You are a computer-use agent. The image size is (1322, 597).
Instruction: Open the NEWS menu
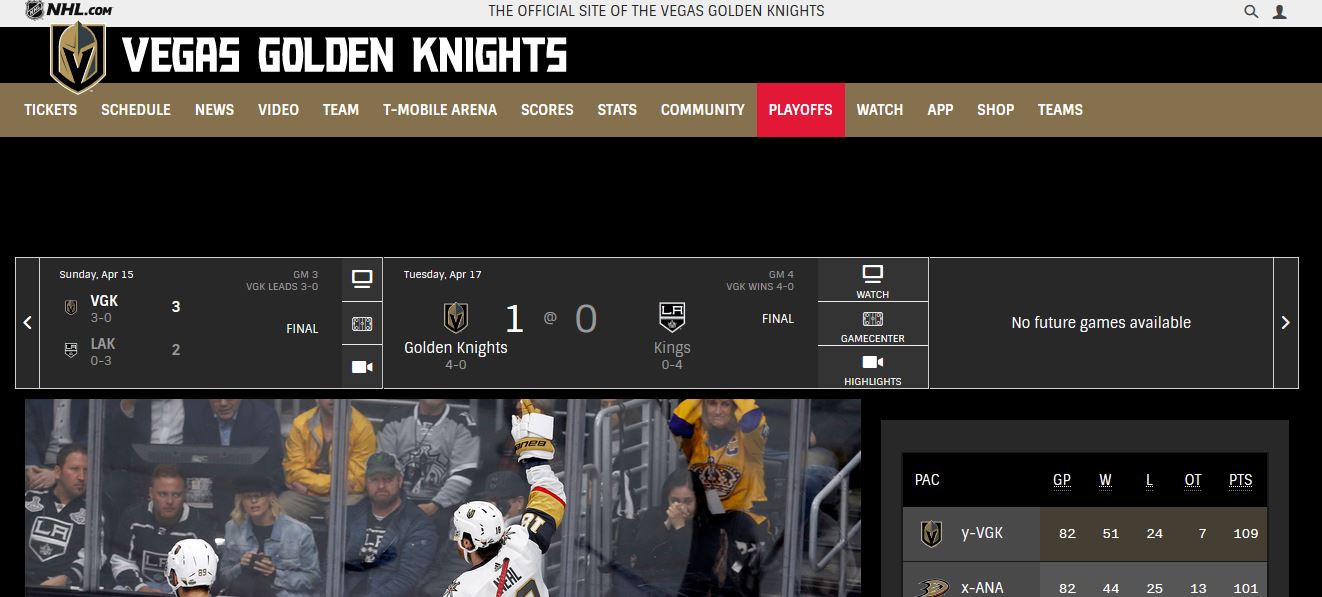[214, 110]
